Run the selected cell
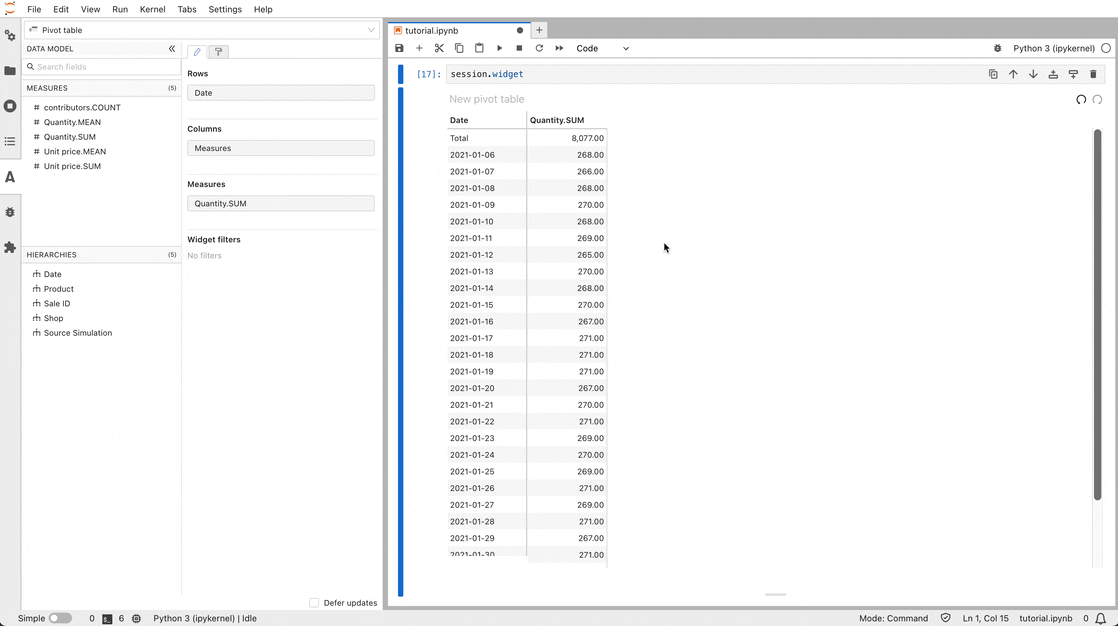Screen dimensions: 1118x626 point(499,48)
